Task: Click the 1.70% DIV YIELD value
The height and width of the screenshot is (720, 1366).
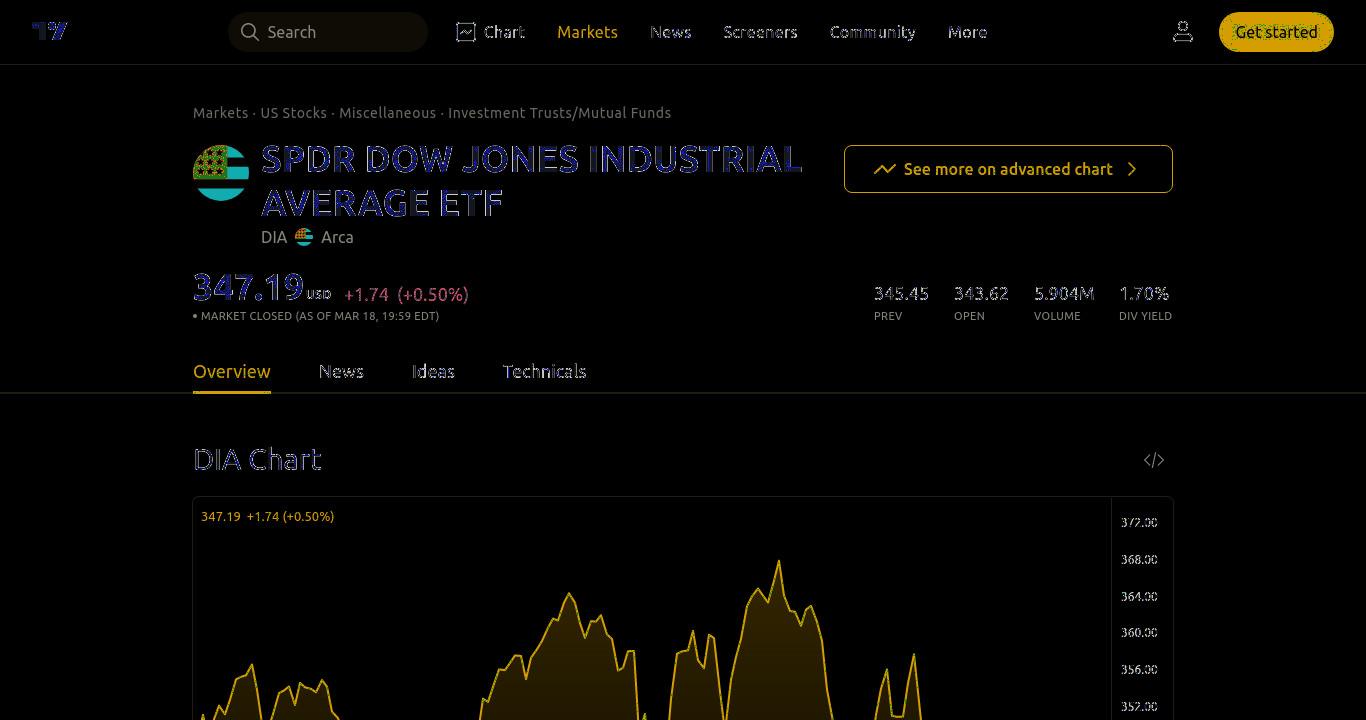Action: [x=1144, y=293]
